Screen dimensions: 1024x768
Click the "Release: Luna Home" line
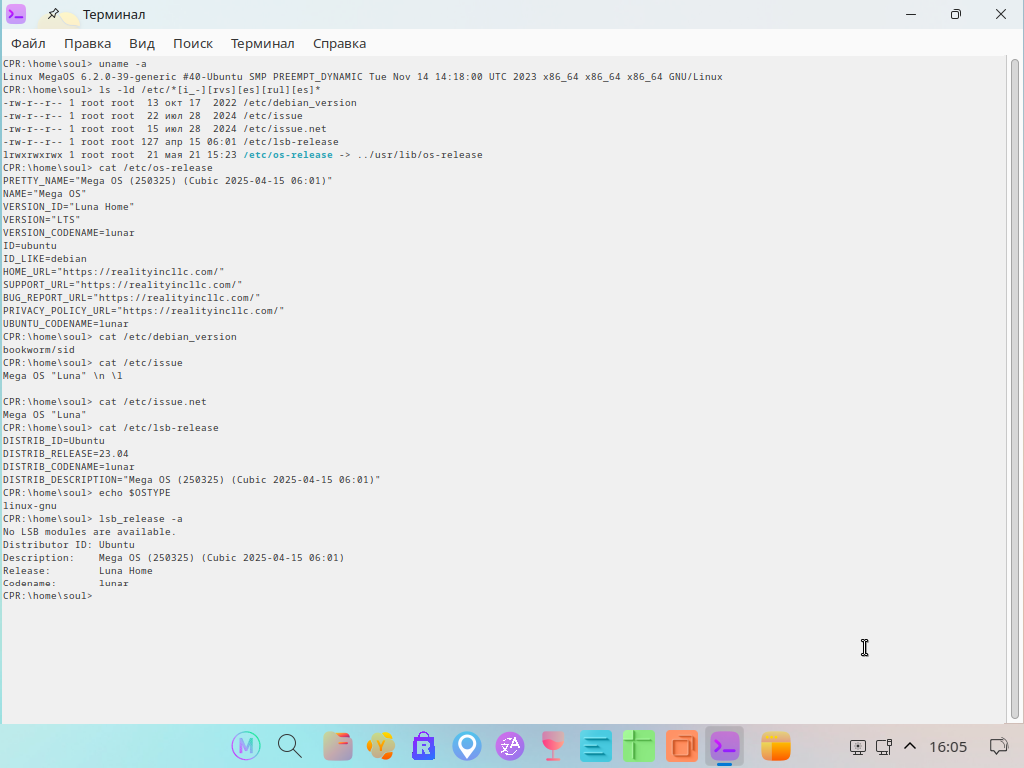(78, 571)
